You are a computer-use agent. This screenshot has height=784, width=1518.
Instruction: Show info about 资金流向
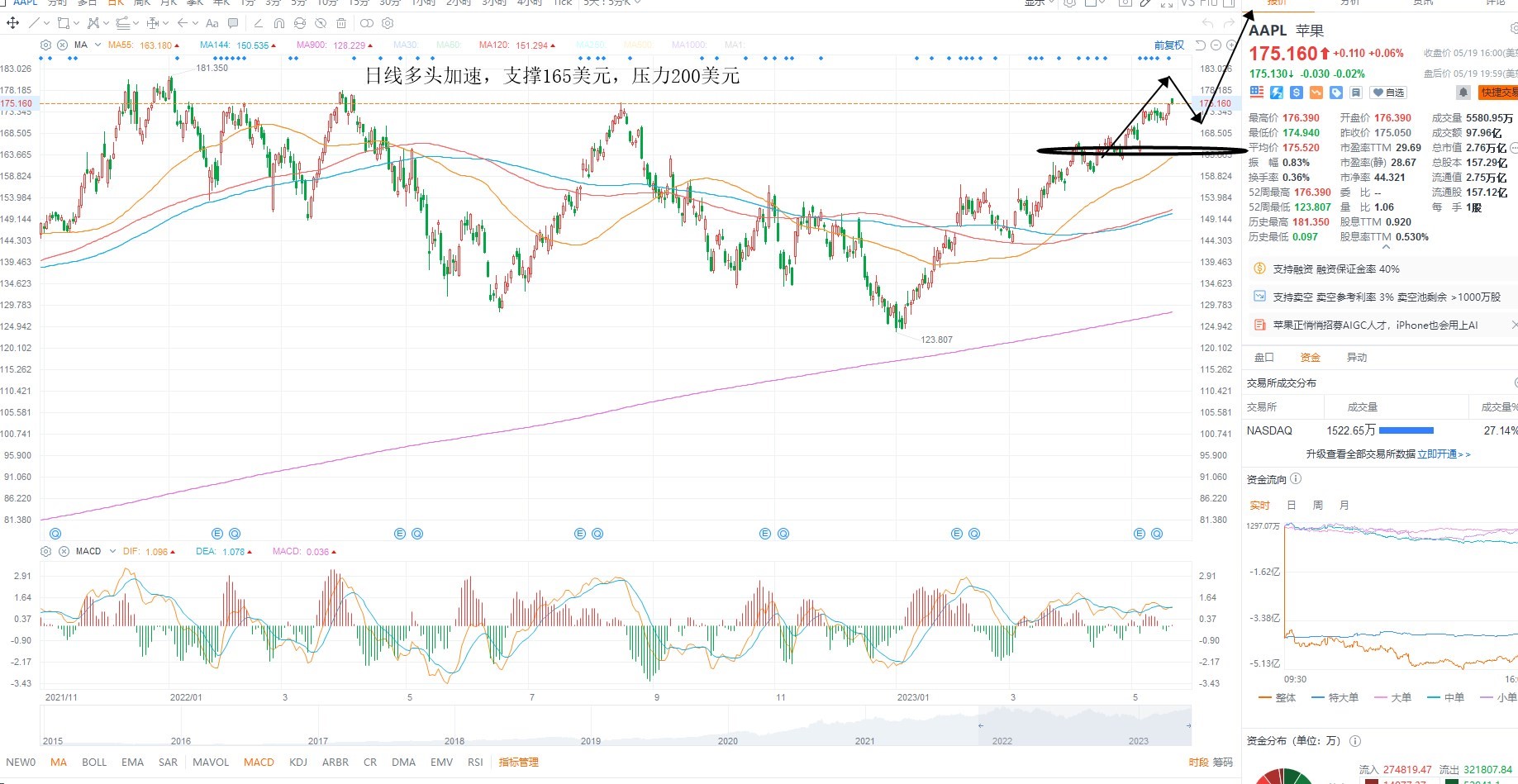1296,479
